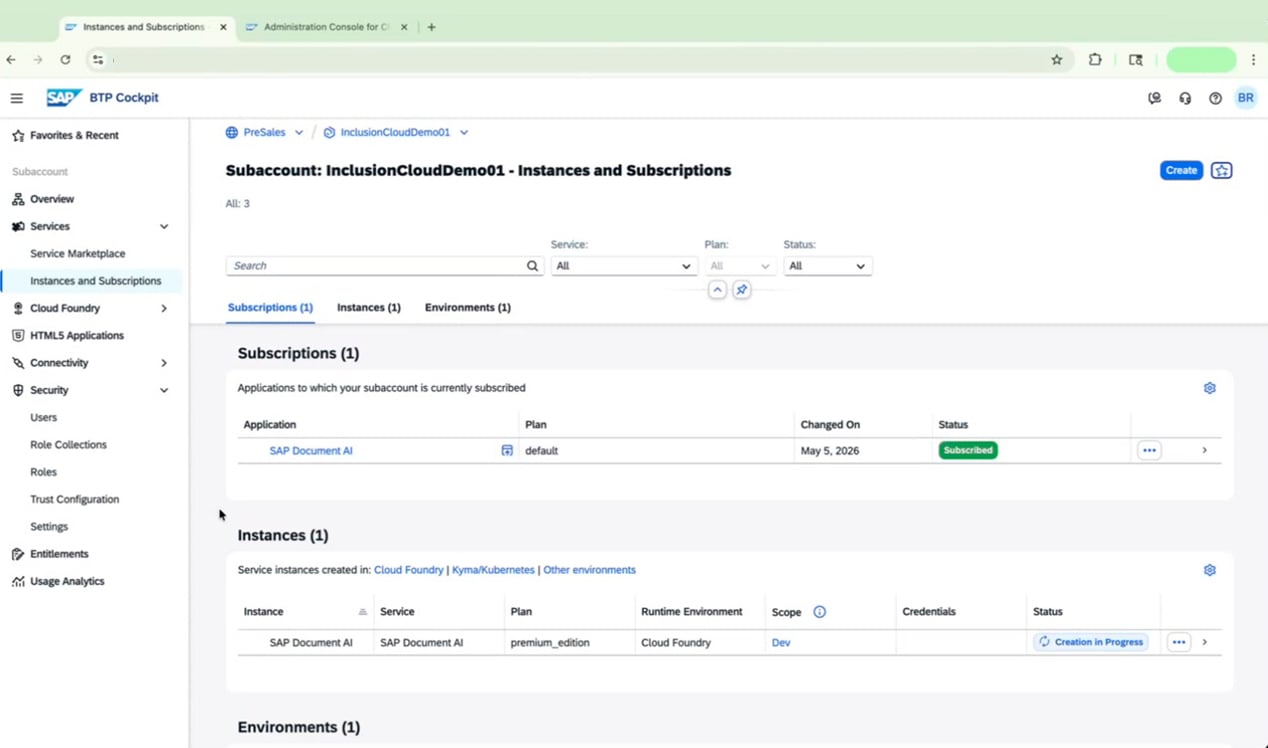The height and width of the screenshot is (748, 1268).
Task: Pin the filter header bar
Action: [741, 290]
